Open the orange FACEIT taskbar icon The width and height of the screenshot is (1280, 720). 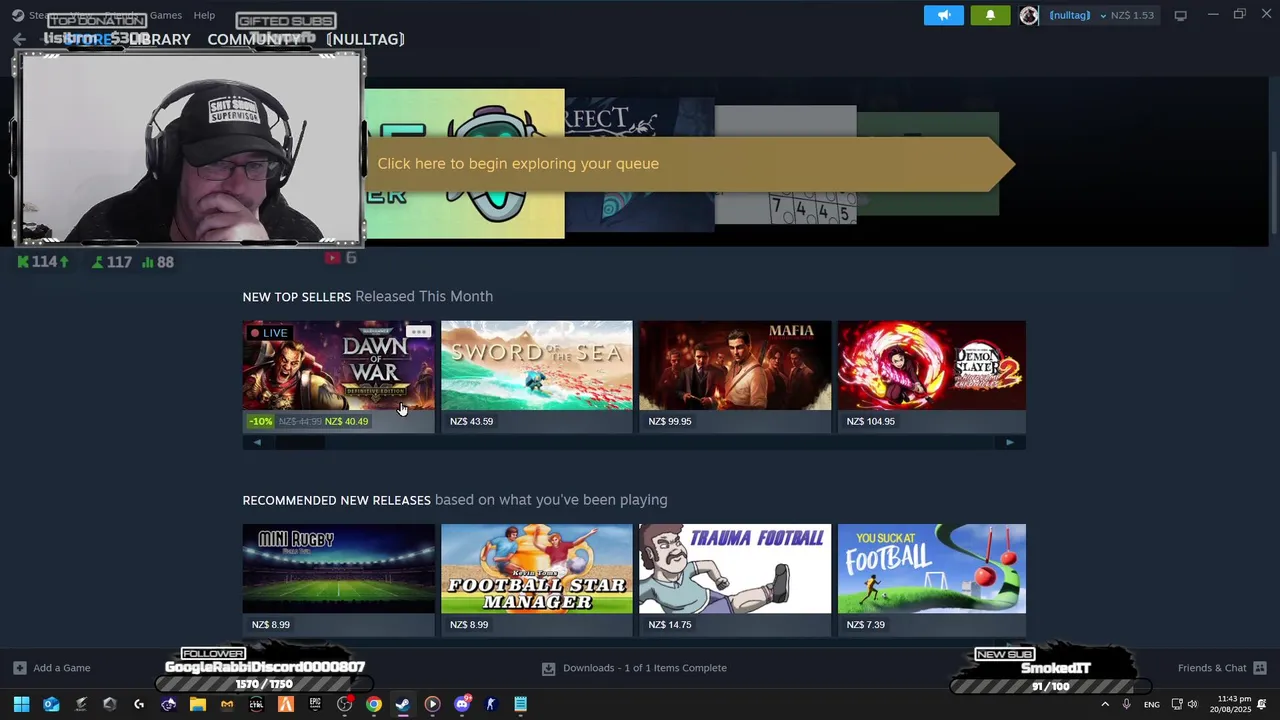point(286,704)
